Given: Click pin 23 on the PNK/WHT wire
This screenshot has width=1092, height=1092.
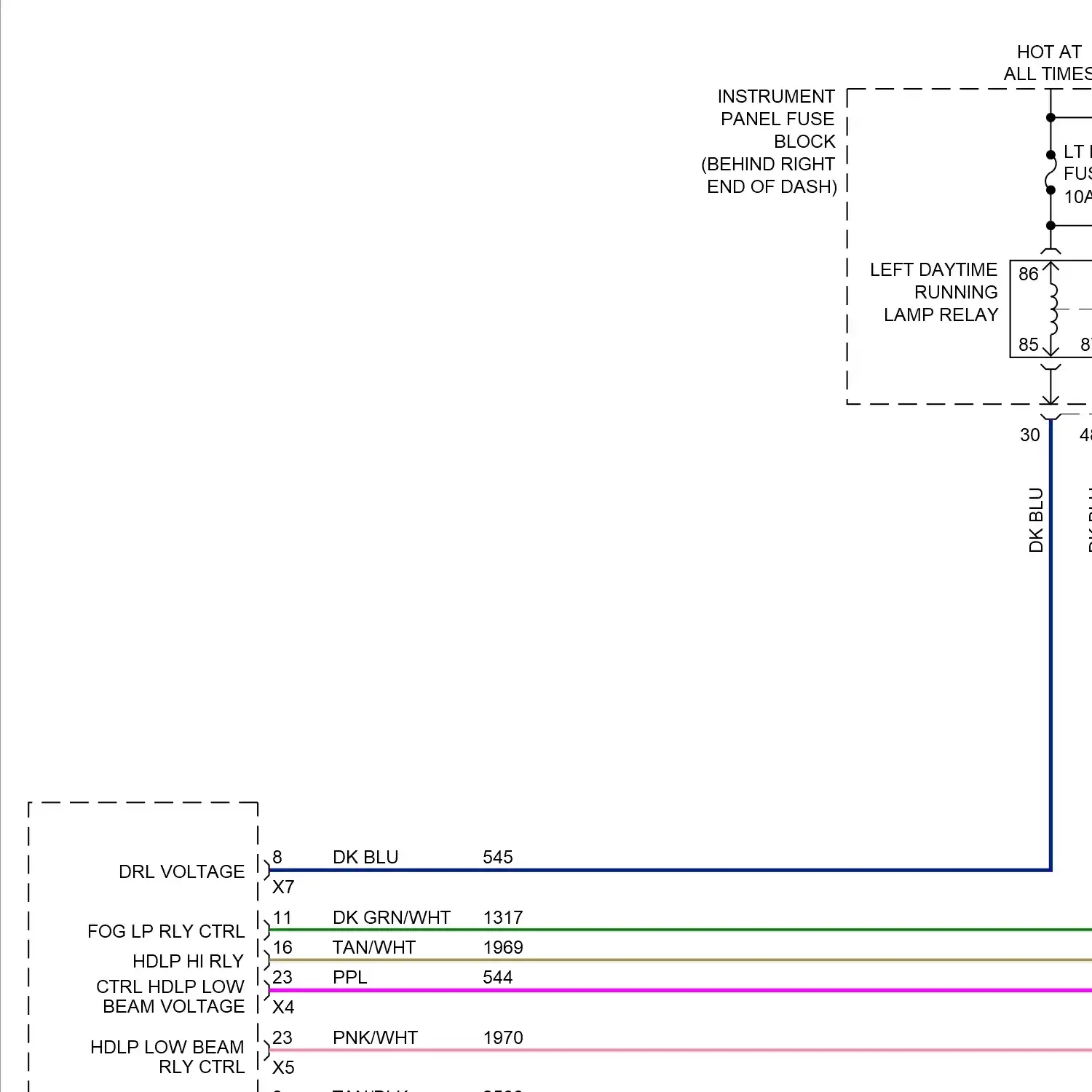Looking at the screenshot, I should tap(282, 1037).
